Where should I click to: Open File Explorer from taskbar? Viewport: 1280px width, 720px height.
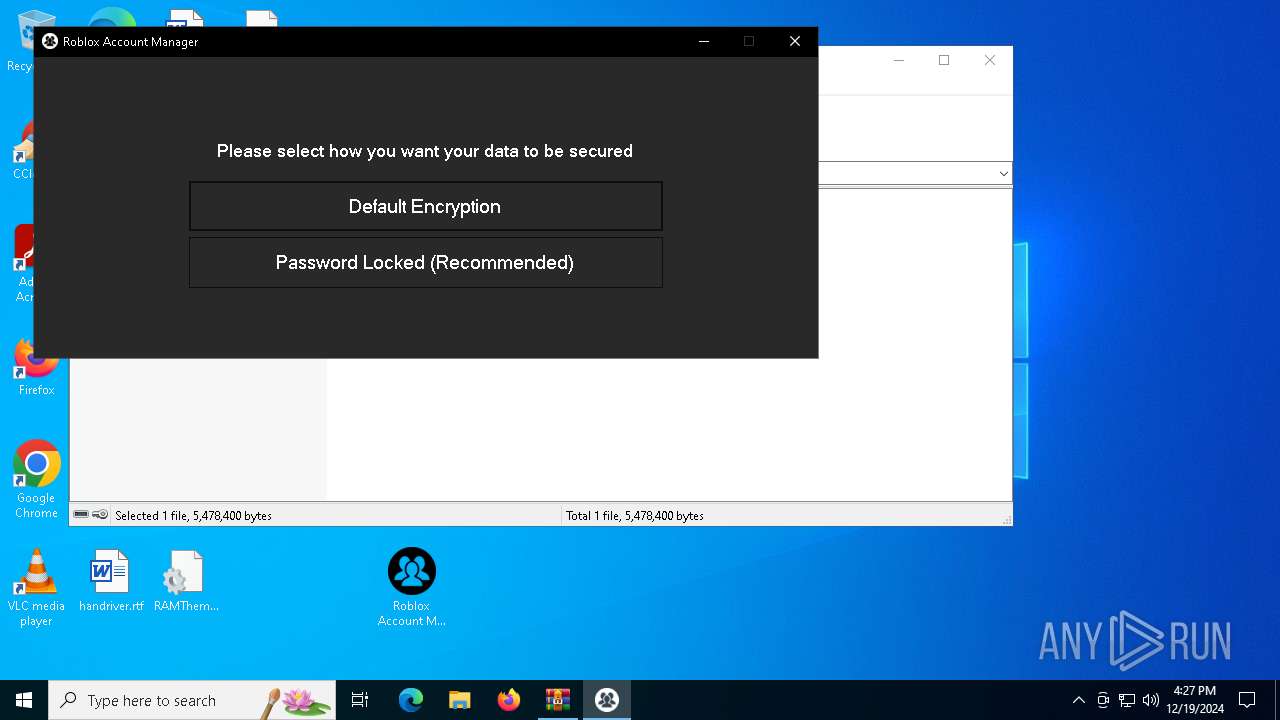[x=460, y=700]
